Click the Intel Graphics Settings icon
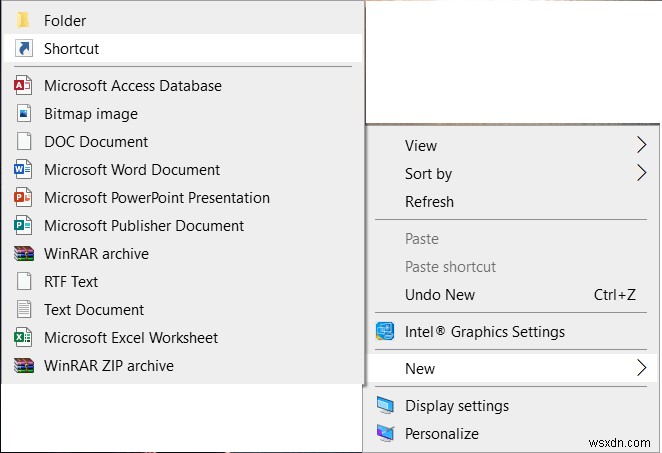The image size is (662, 453). coord(385,331)
